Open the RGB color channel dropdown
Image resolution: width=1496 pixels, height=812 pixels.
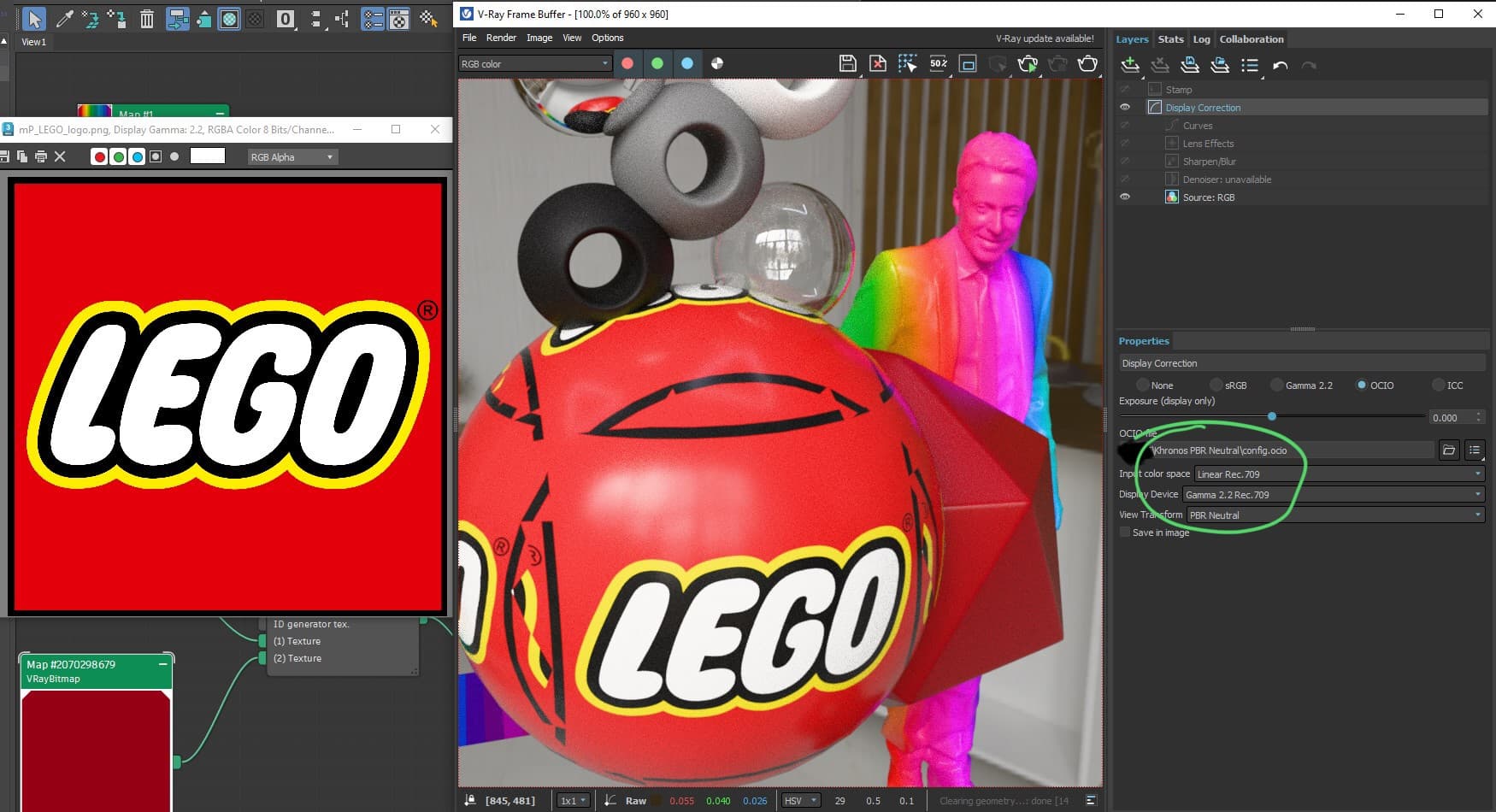coord(534,63)
